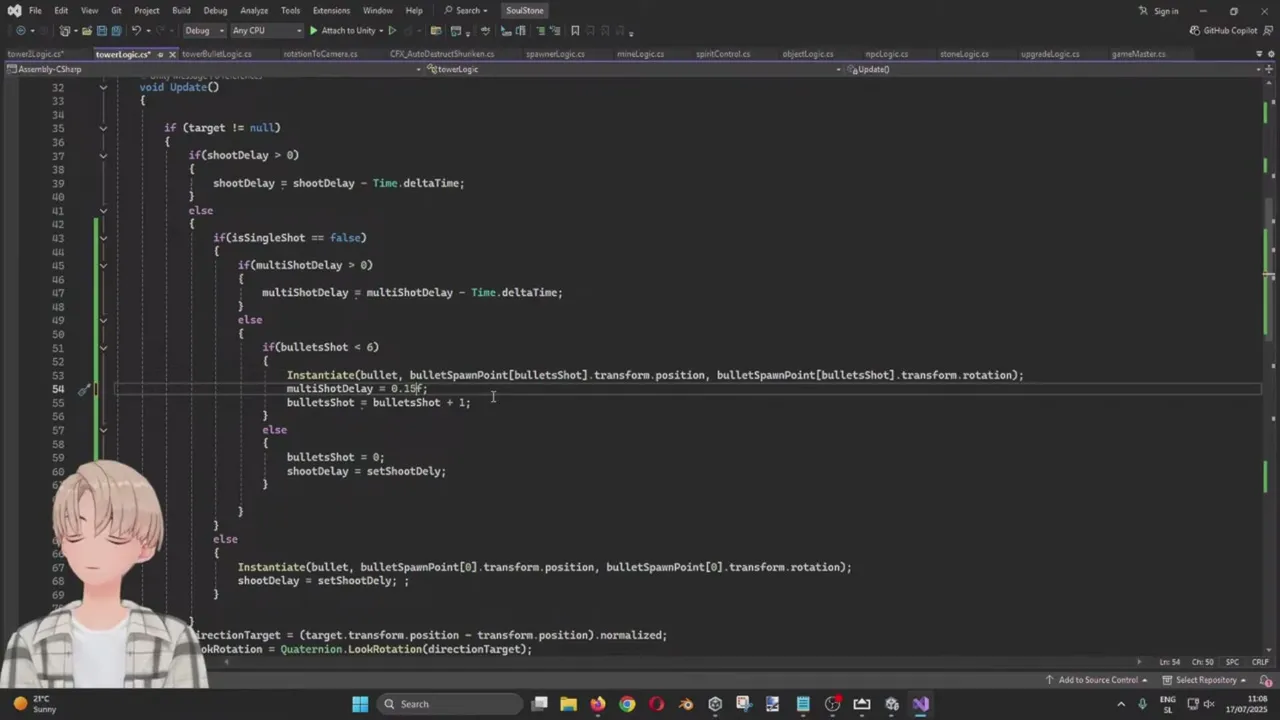Open File Explorer from the taskbar
Screen dimensions: 1280x720
click(568, 704)
